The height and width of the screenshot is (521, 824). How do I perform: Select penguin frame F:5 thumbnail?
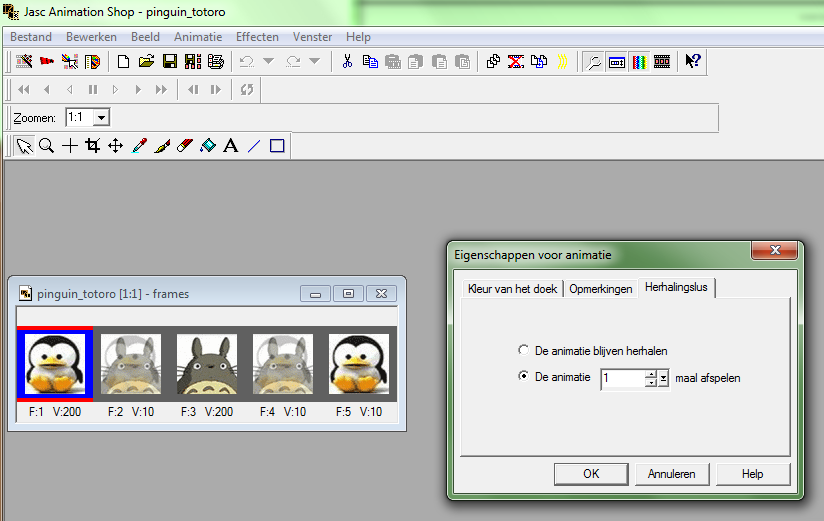tap(359, 364)
